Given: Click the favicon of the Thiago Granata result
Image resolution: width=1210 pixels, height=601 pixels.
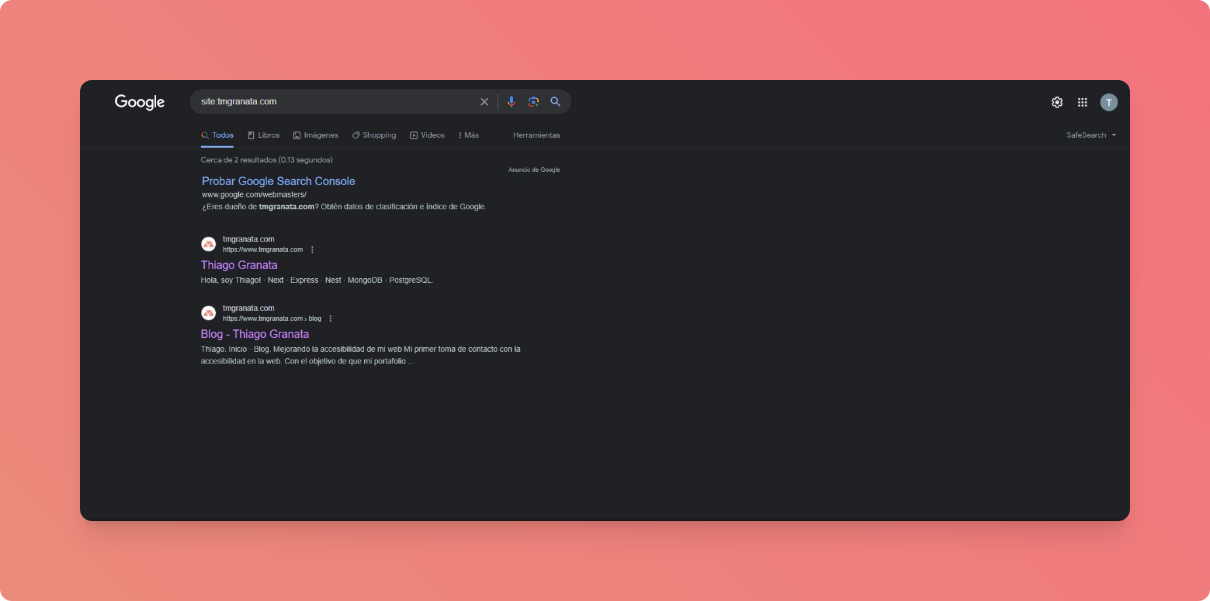Looking at the screenshot, I should pos(208,244).
